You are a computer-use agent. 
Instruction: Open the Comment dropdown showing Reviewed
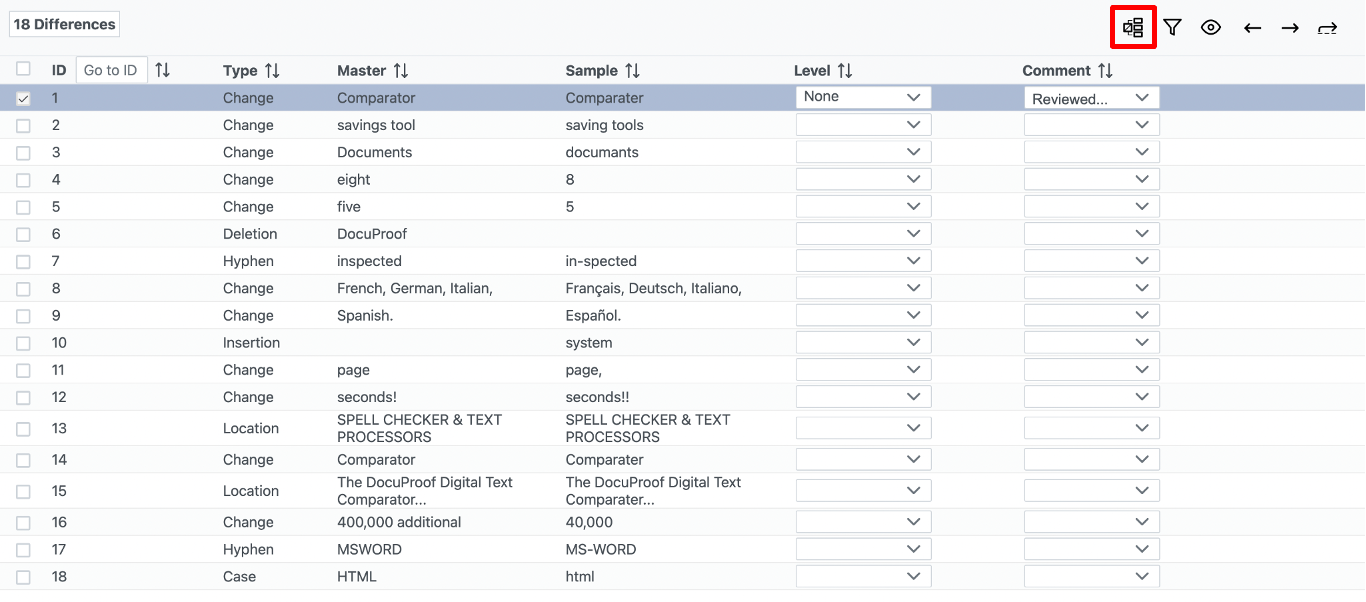(x=1091, y=98)
